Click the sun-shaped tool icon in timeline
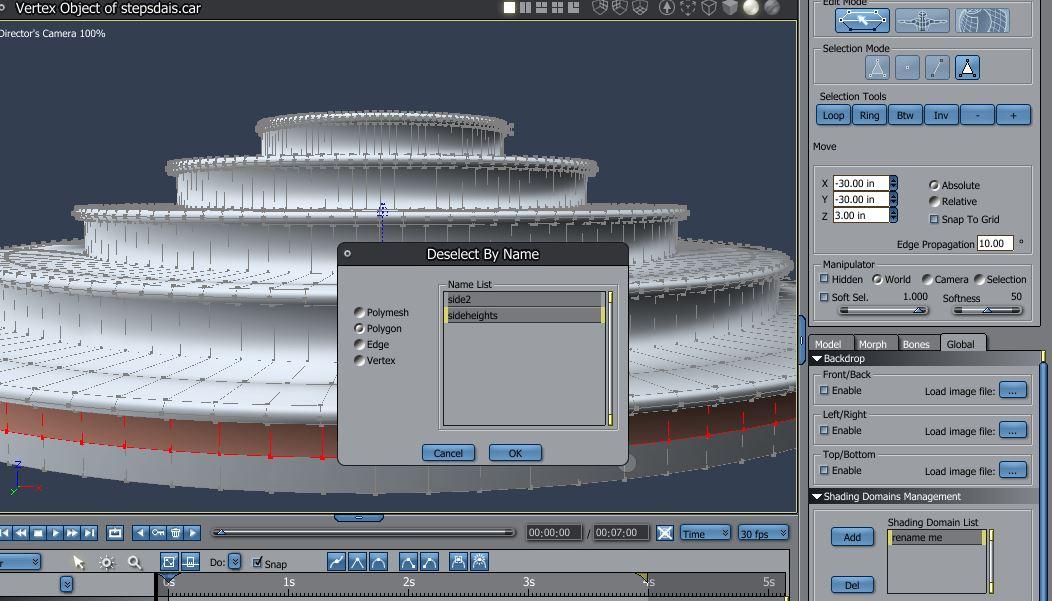Viewport: 1052px width, 601px height. tap(107, 562)
